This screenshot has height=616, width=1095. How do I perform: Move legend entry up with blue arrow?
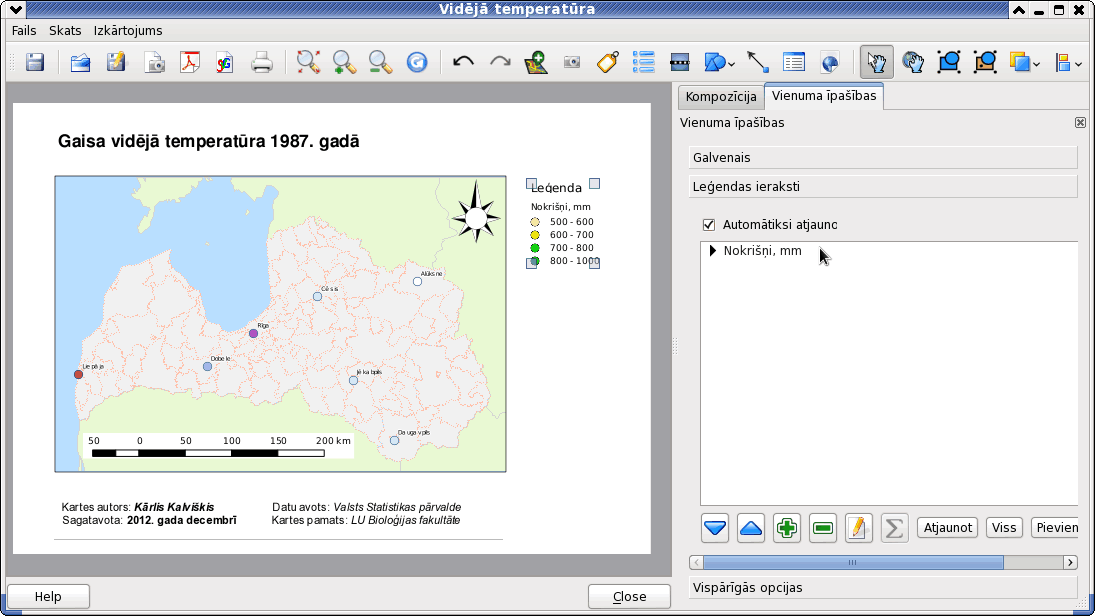coord(751,528)
